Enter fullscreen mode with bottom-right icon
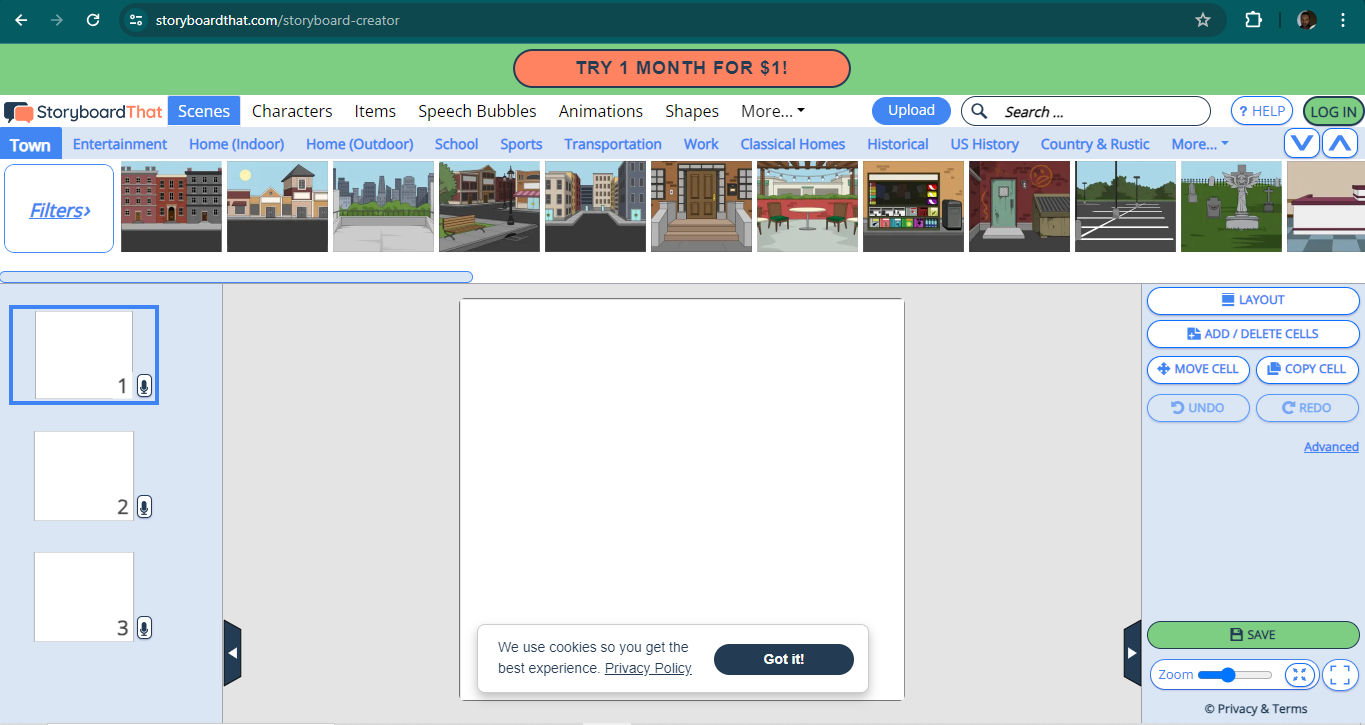 [x=1340, y=675]
